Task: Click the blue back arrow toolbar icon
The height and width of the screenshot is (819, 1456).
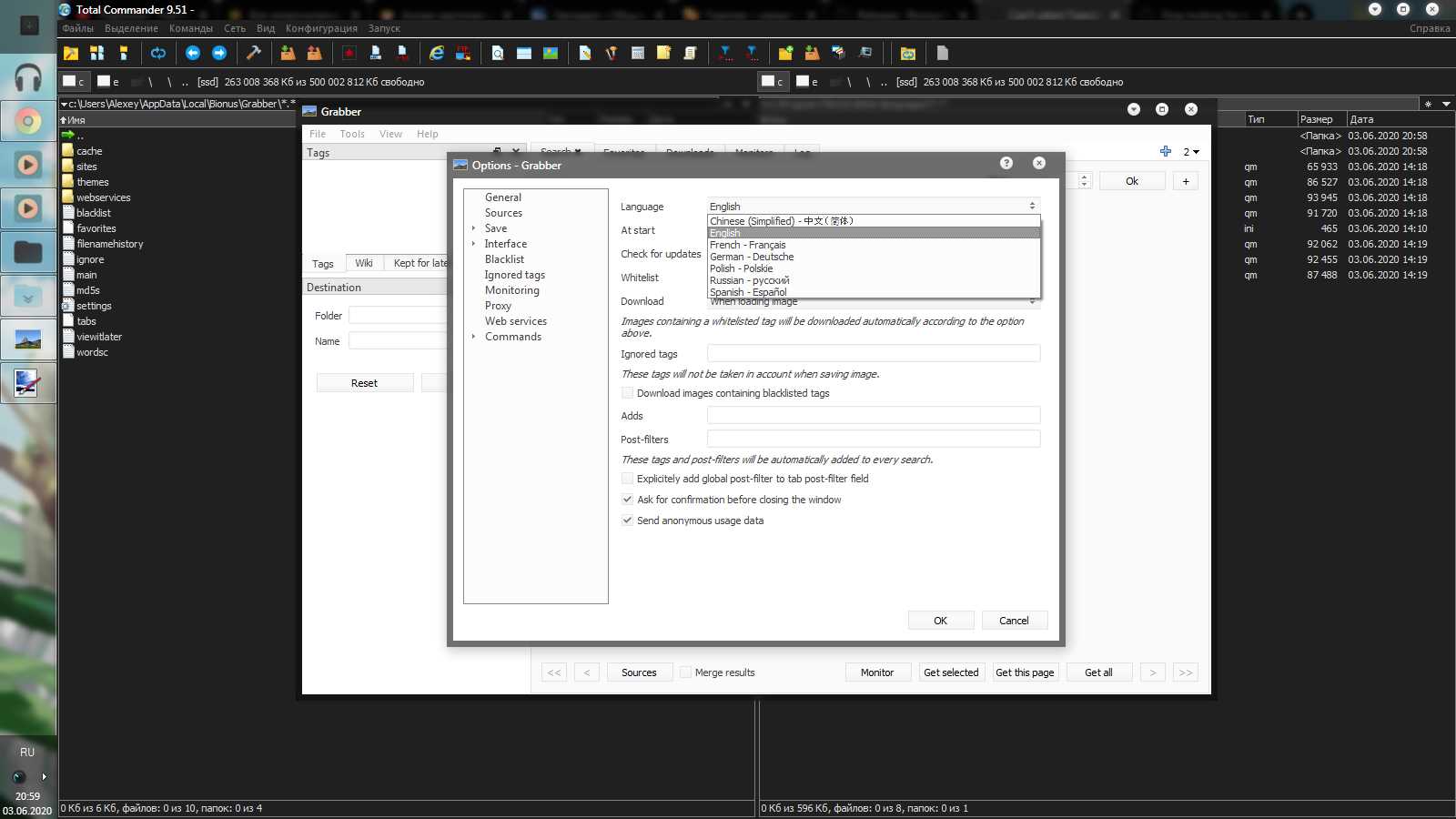Action: click(193, 53)
